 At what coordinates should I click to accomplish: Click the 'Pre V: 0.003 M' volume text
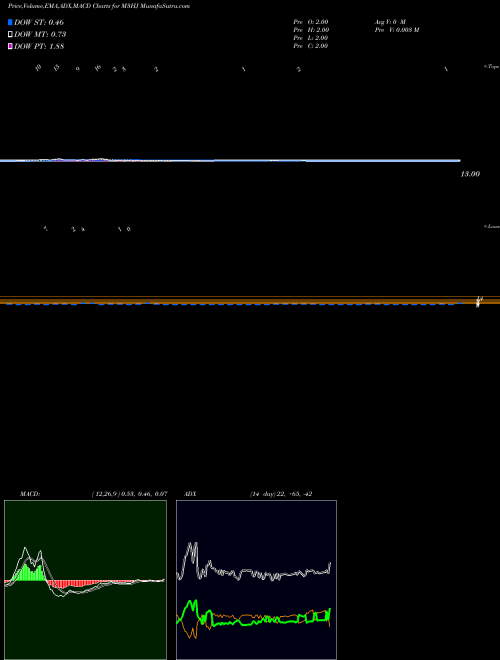click(x=397, y=30)
